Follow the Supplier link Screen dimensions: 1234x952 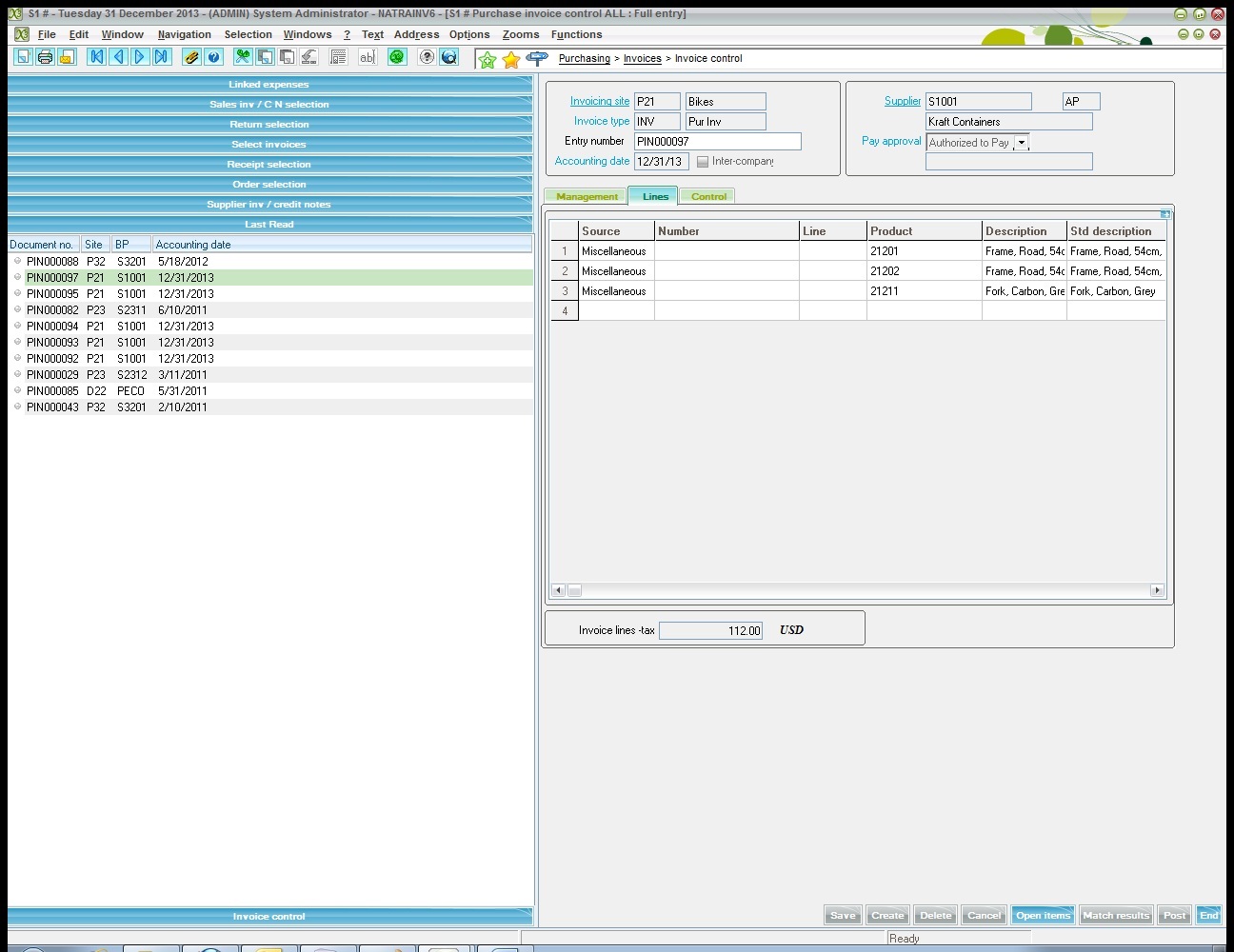click(902, 101)
